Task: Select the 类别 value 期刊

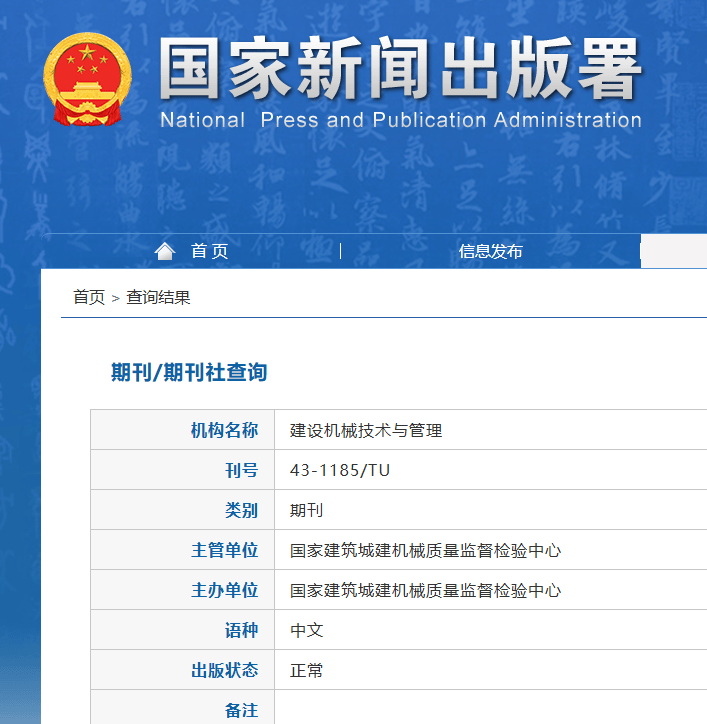Action: point(307,510)
